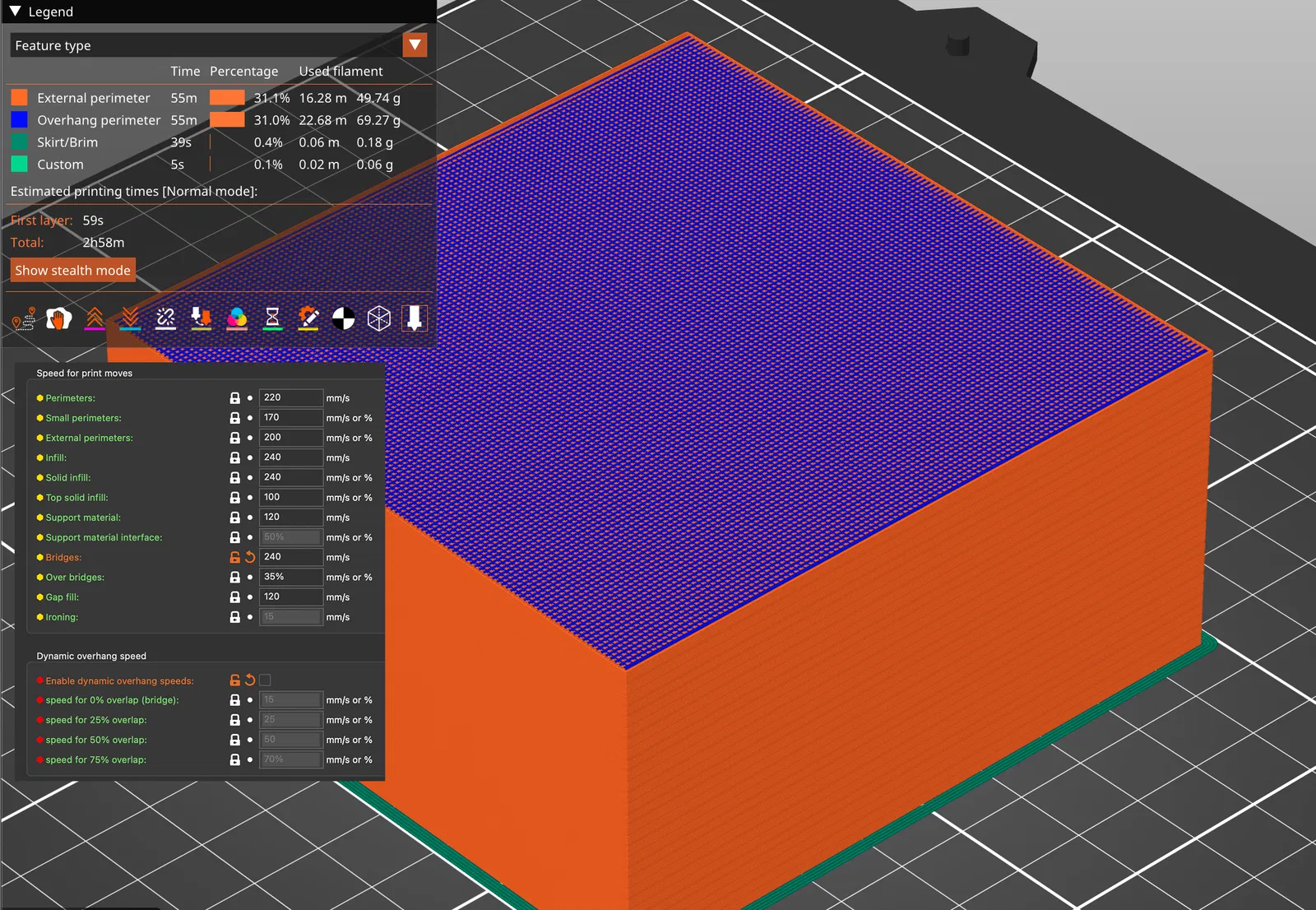Toggle tool marker nozzle icon
This screenshot has width=1316, height=910.
tap(415, 318)
